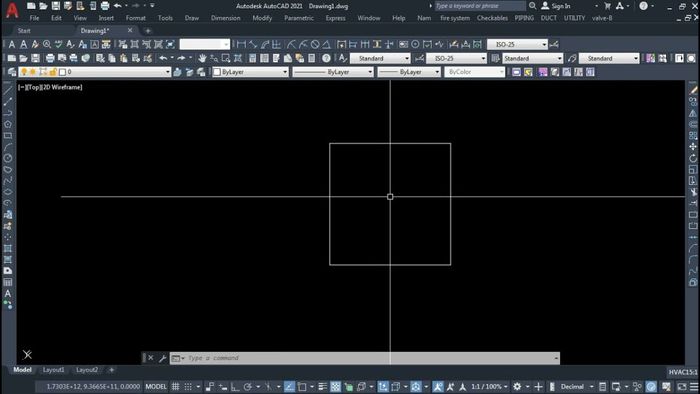
Task: Switch to the Start tab
Action: 24,31
